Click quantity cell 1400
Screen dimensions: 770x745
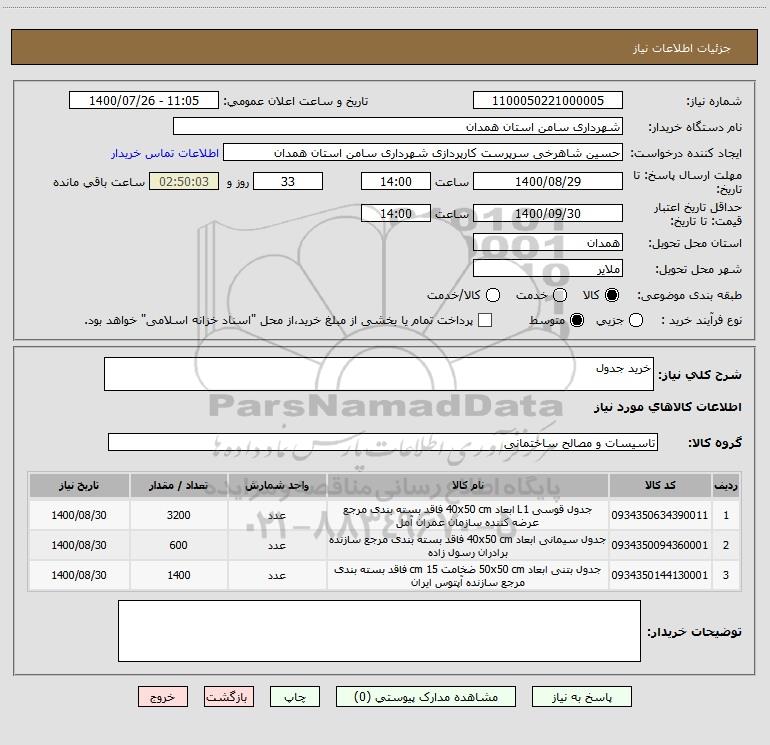click(178, 575)
